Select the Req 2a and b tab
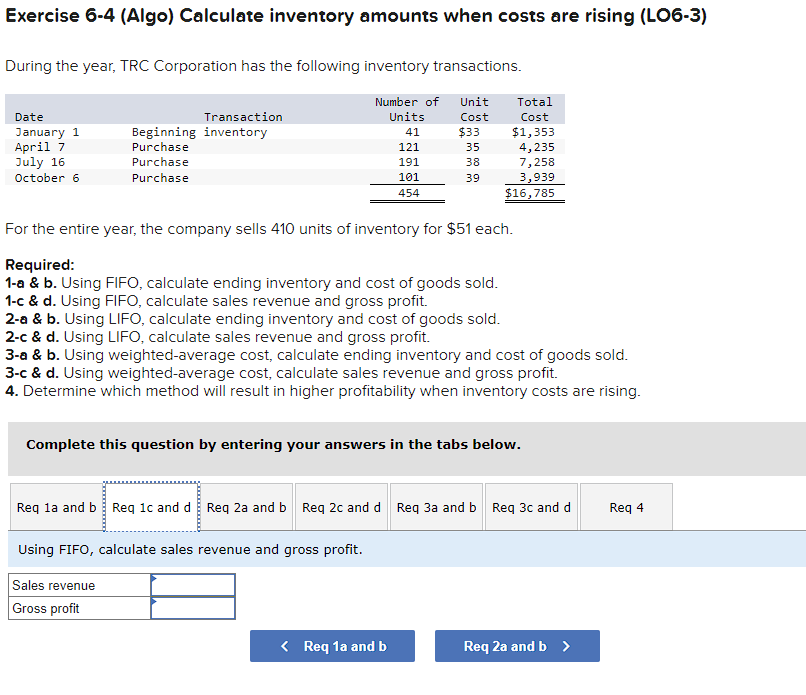The height and width of the screenshot is (695, 806). coord(246,507)
